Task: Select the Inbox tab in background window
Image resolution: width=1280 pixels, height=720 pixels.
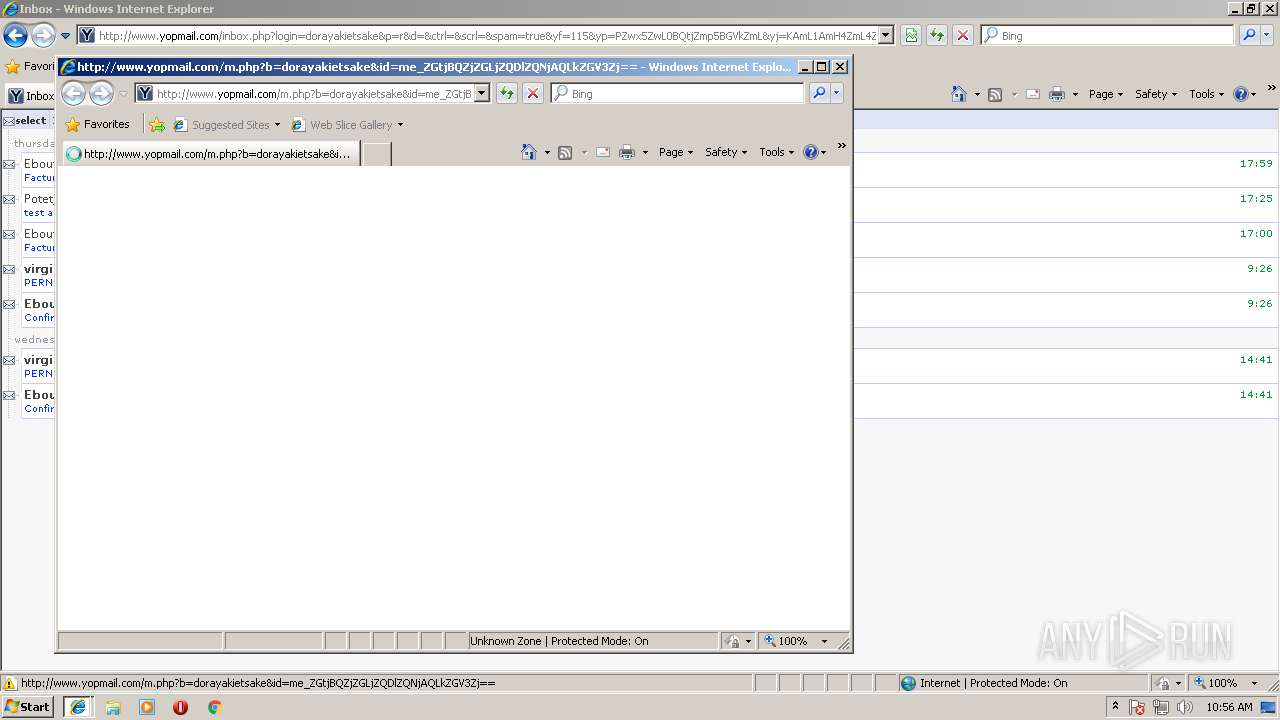Action: pyautogui.click(x=31, y=96)
